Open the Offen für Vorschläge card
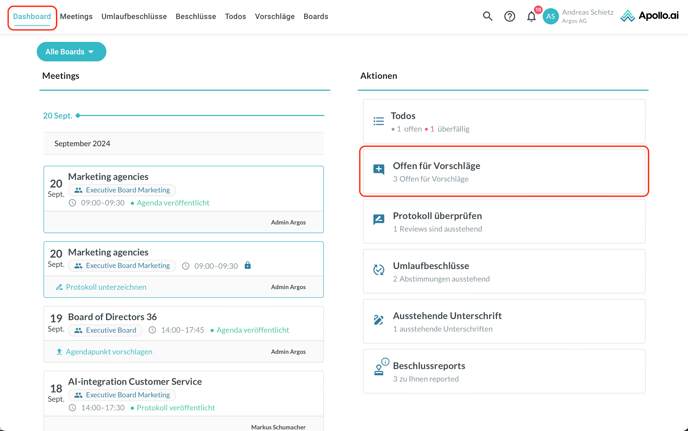Viewport: 688px width, 431px height. tap(504, 171)
